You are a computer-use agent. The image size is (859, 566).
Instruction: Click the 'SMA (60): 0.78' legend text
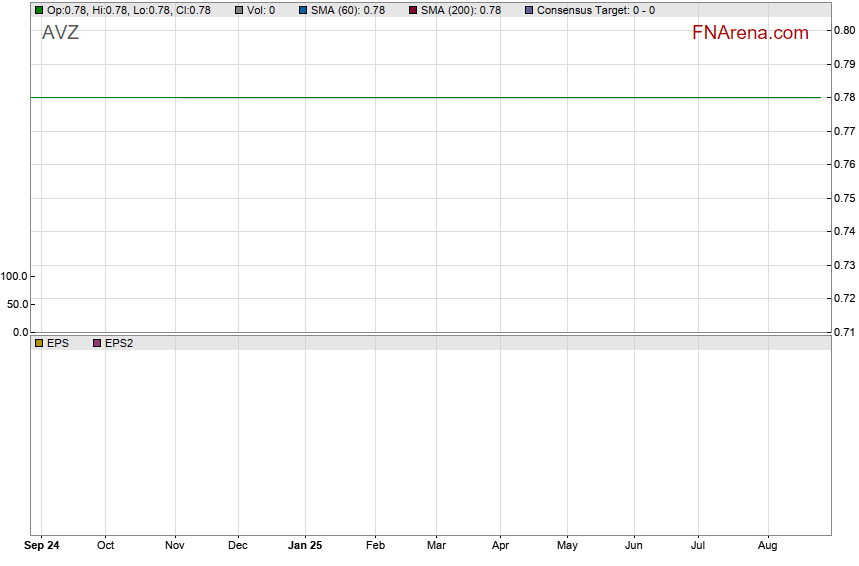pos(347,10)
